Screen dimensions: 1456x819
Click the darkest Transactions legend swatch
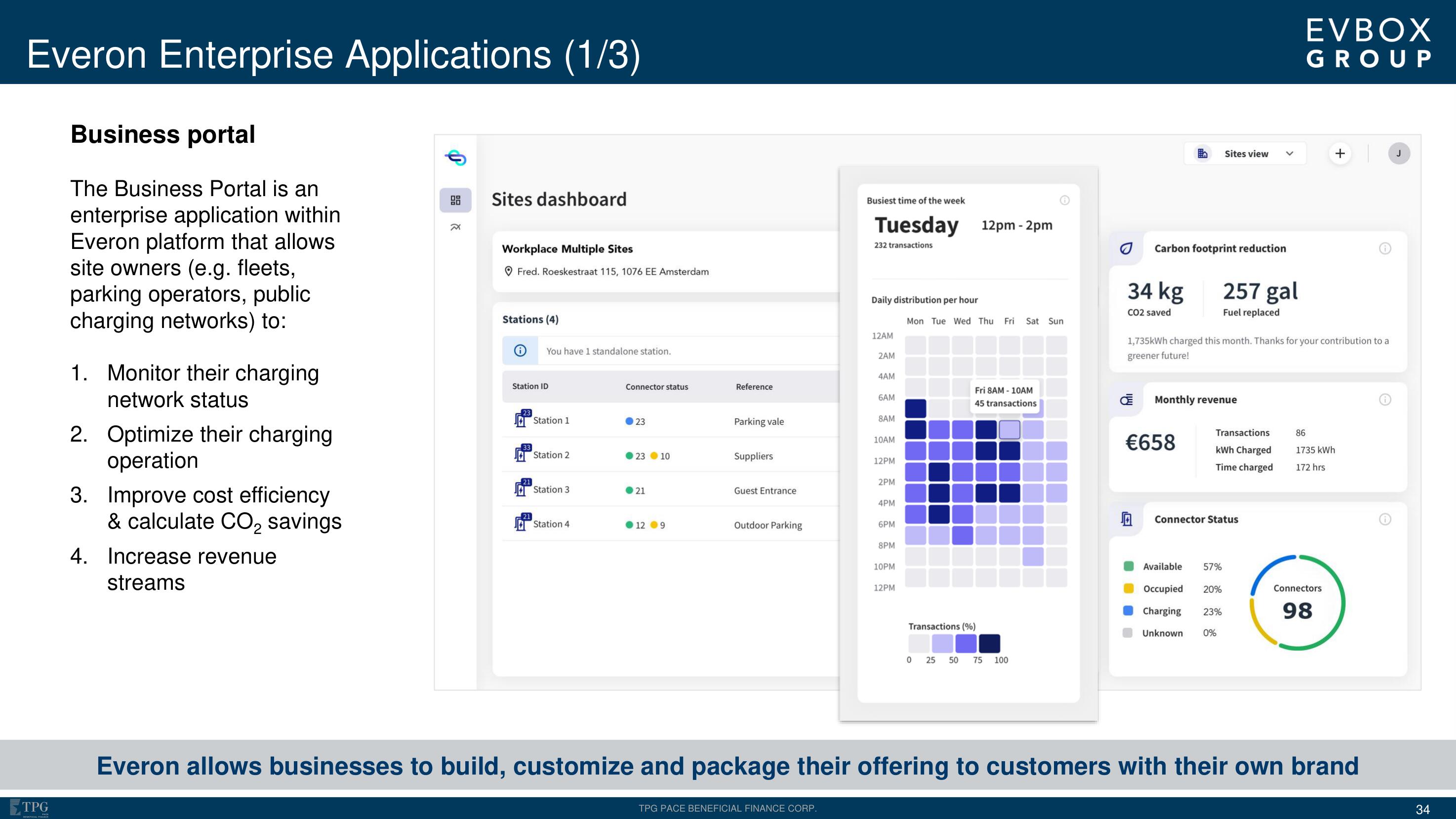(989, 643)
